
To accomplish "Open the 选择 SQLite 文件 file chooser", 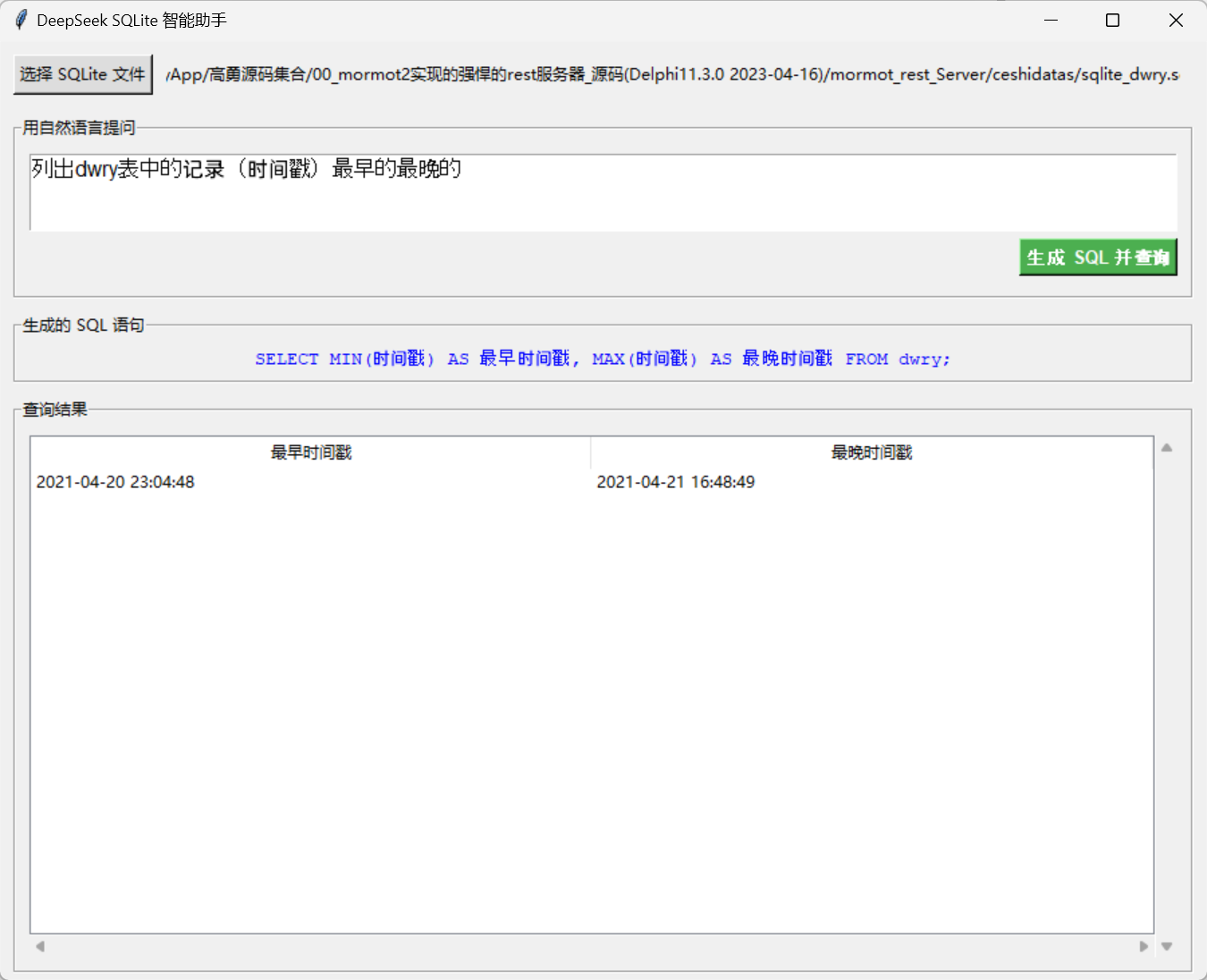I will pyautogui.click(x=82, y=74).
